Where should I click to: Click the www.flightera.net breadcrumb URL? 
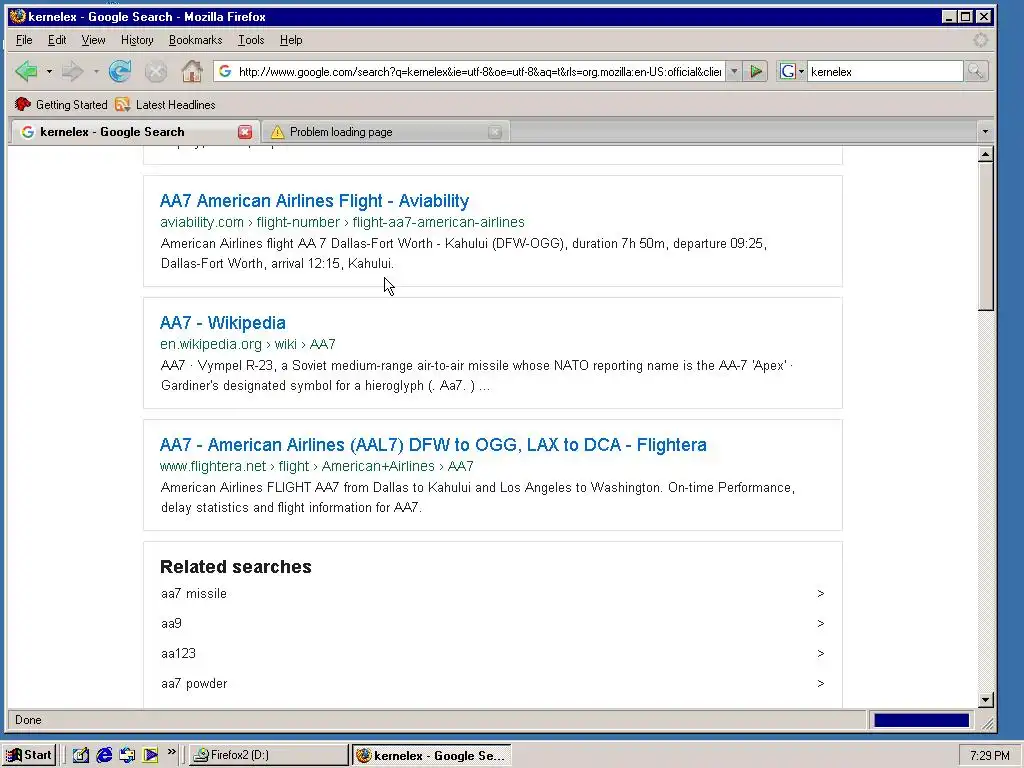coord(317,466)
